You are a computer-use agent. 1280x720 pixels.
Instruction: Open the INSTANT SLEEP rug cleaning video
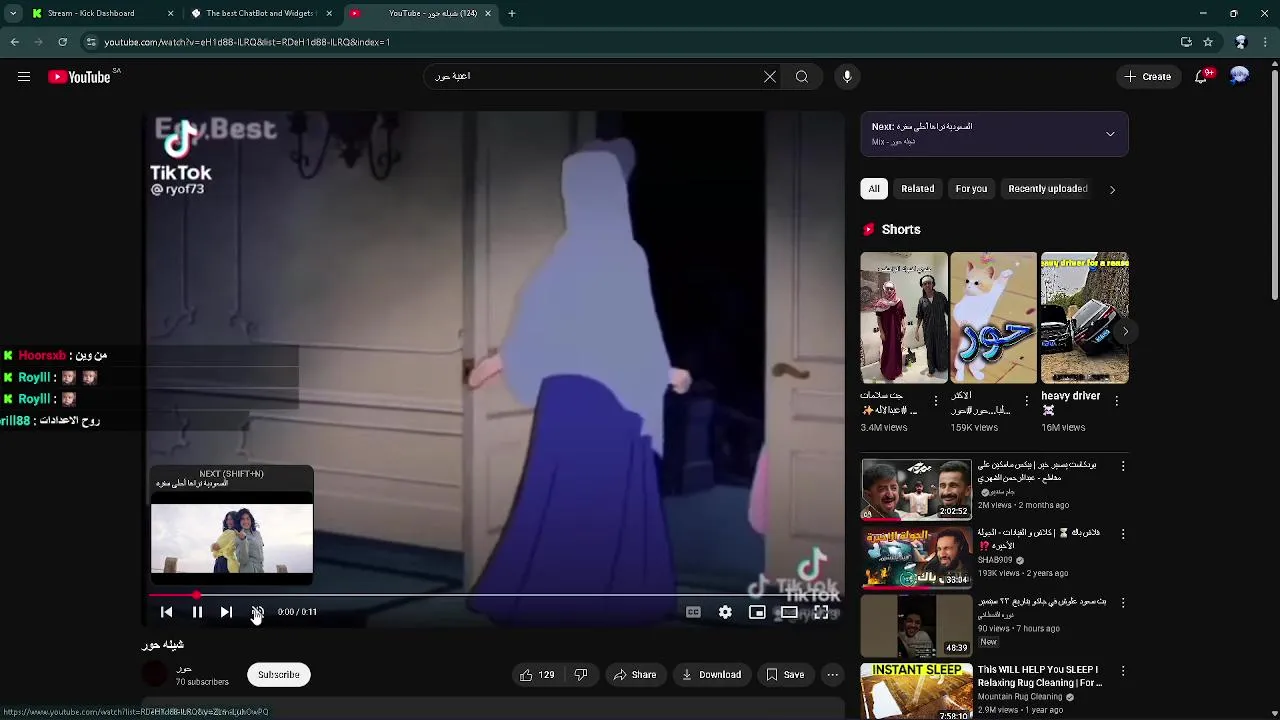tap(916, 692)
